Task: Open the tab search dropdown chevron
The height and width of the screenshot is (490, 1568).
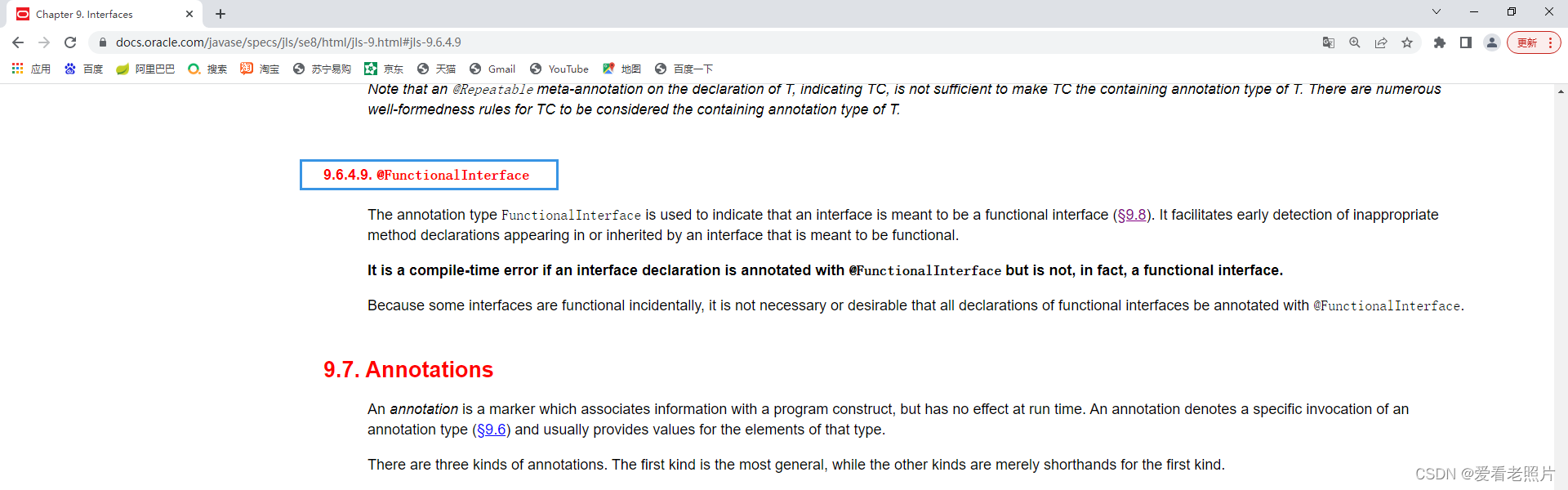Action: (1437, 12)
